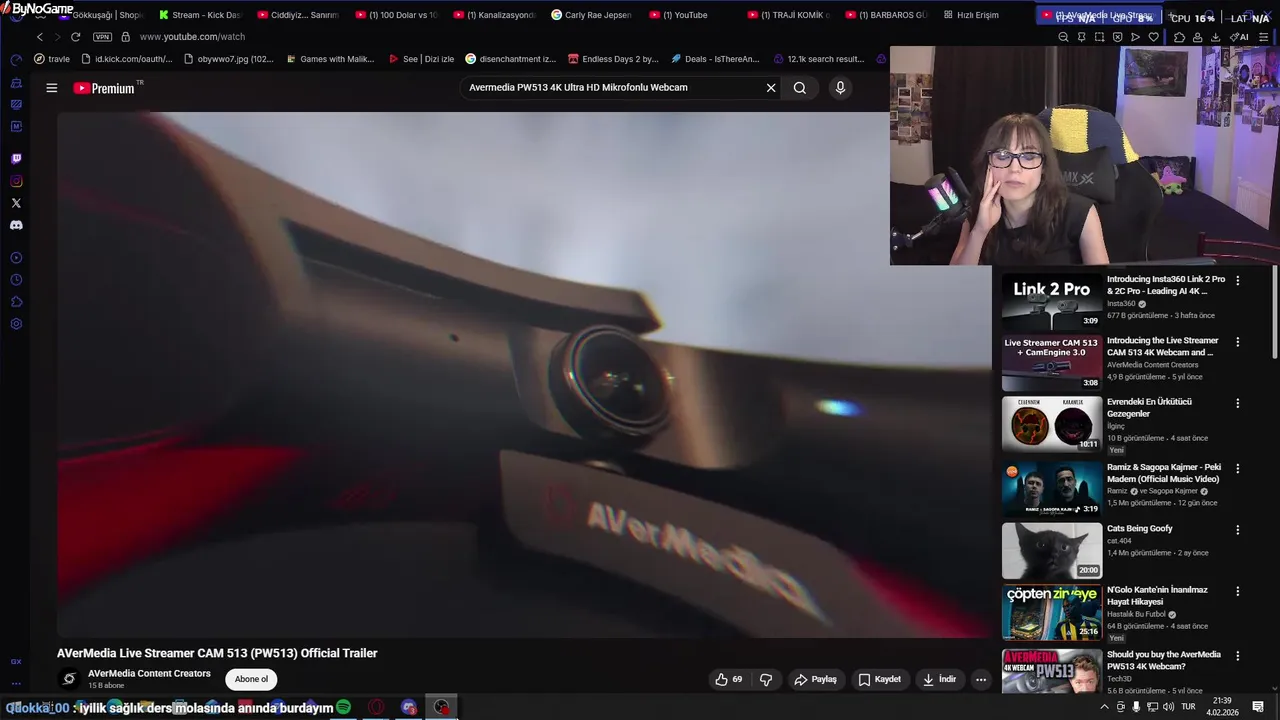This screenshot has width=1280, height=720.
Task: Open browser toolbar search magnifier icon
Action: [1063, 37]
